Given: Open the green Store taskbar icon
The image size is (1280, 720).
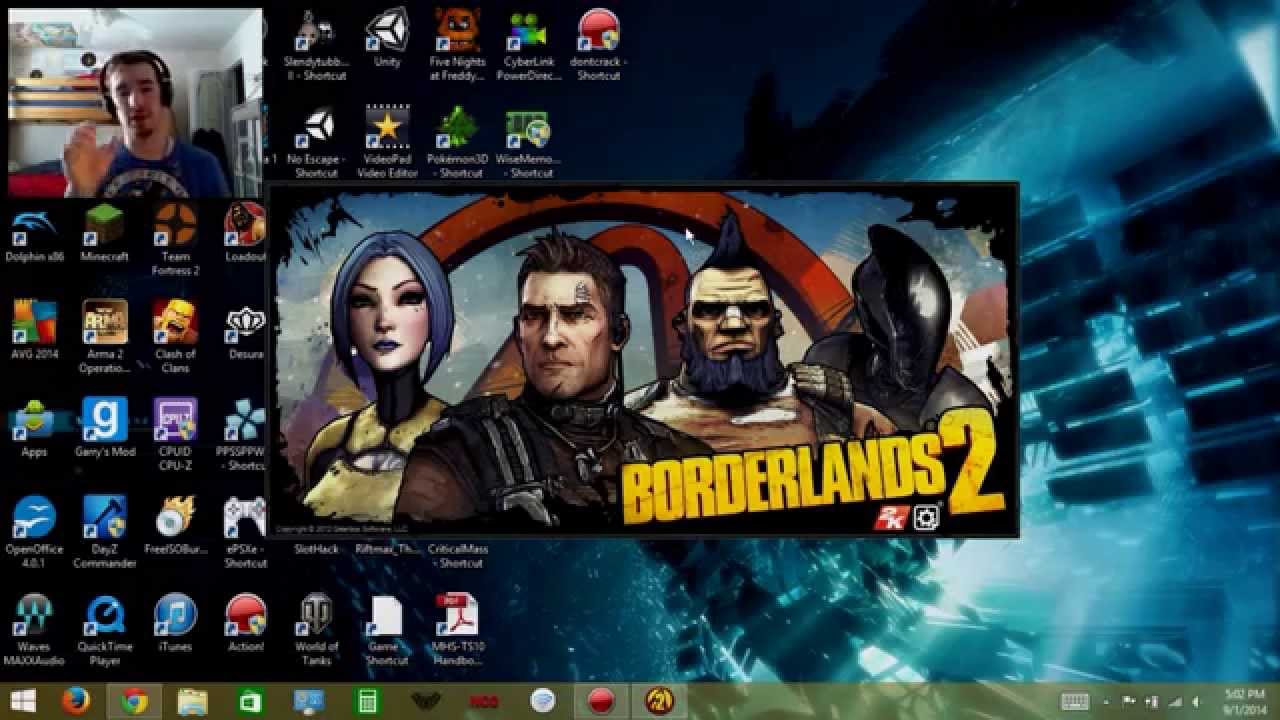Looking at the screenshot, I should pos(251,701).
